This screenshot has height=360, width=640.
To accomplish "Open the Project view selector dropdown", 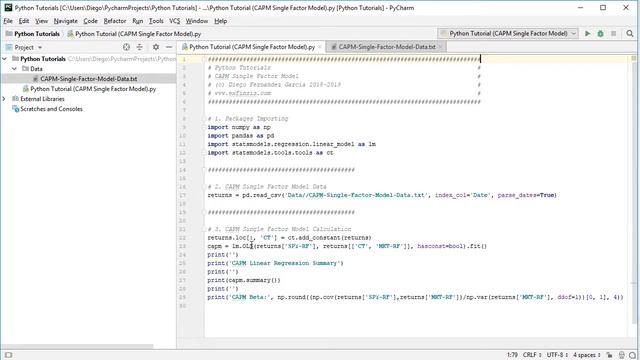I will coord(40,47).
